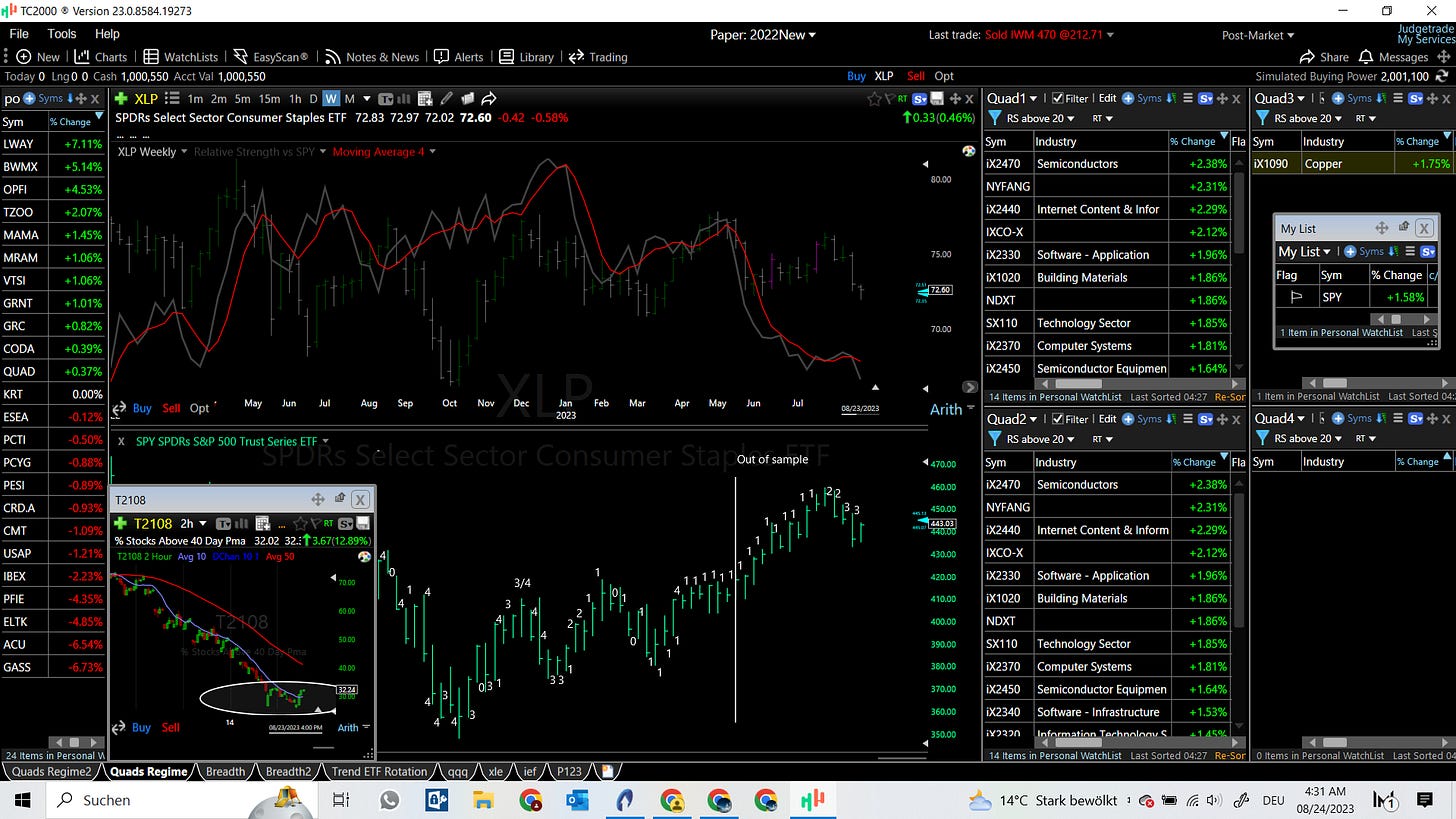Click the star favorite icon on XLP chart
This screenshot has width=1456, height=819.
874,99
